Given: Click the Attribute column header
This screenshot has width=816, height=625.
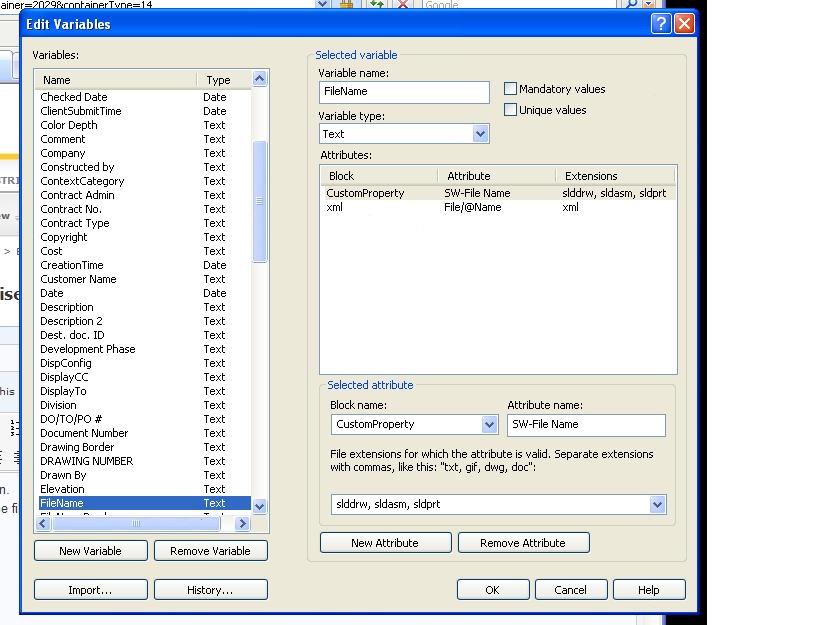Looking at the screenshot, I should pos(496,176).
